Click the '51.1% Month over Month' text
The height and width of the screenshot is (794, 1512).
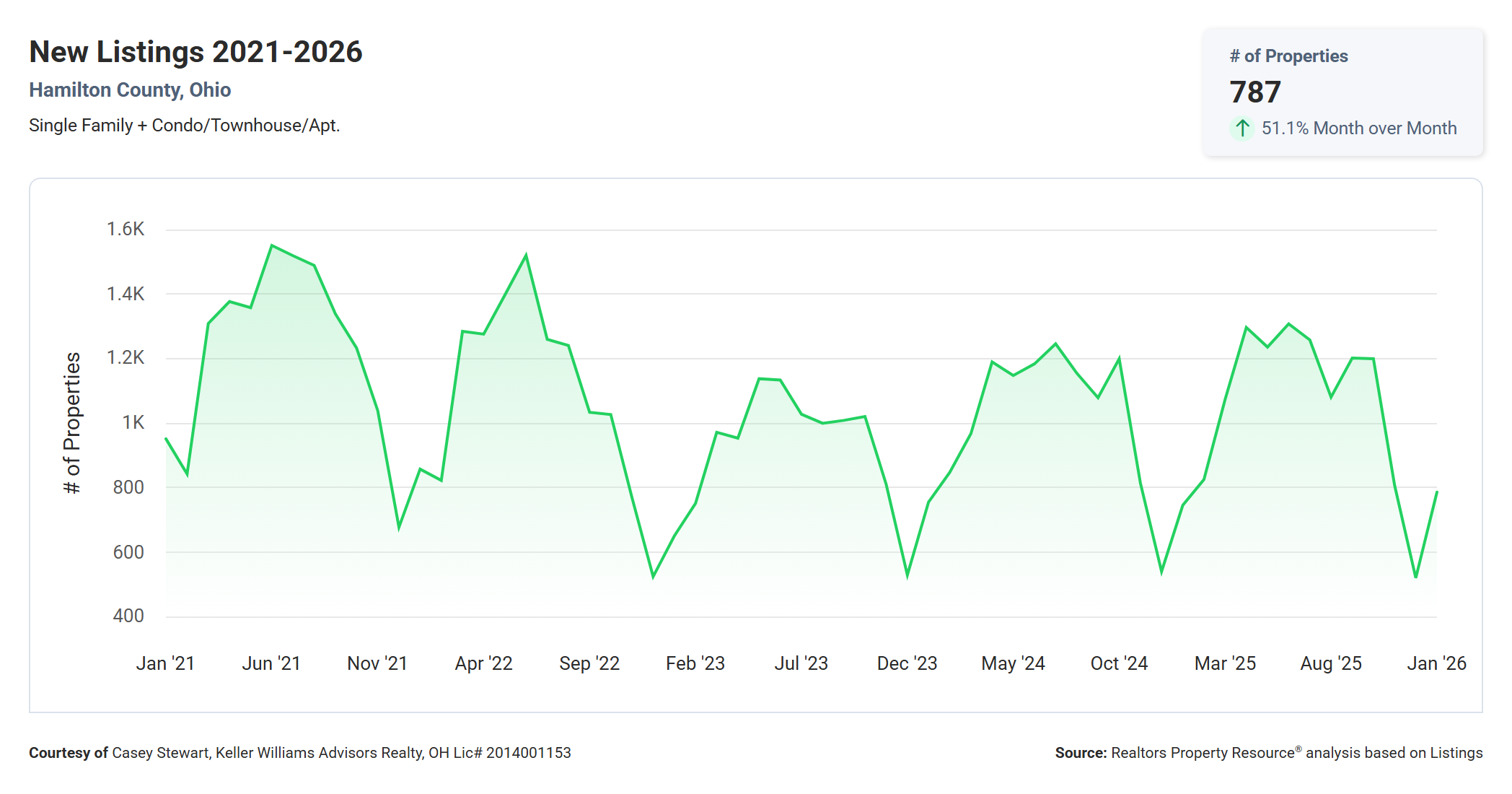(1359, 128)
